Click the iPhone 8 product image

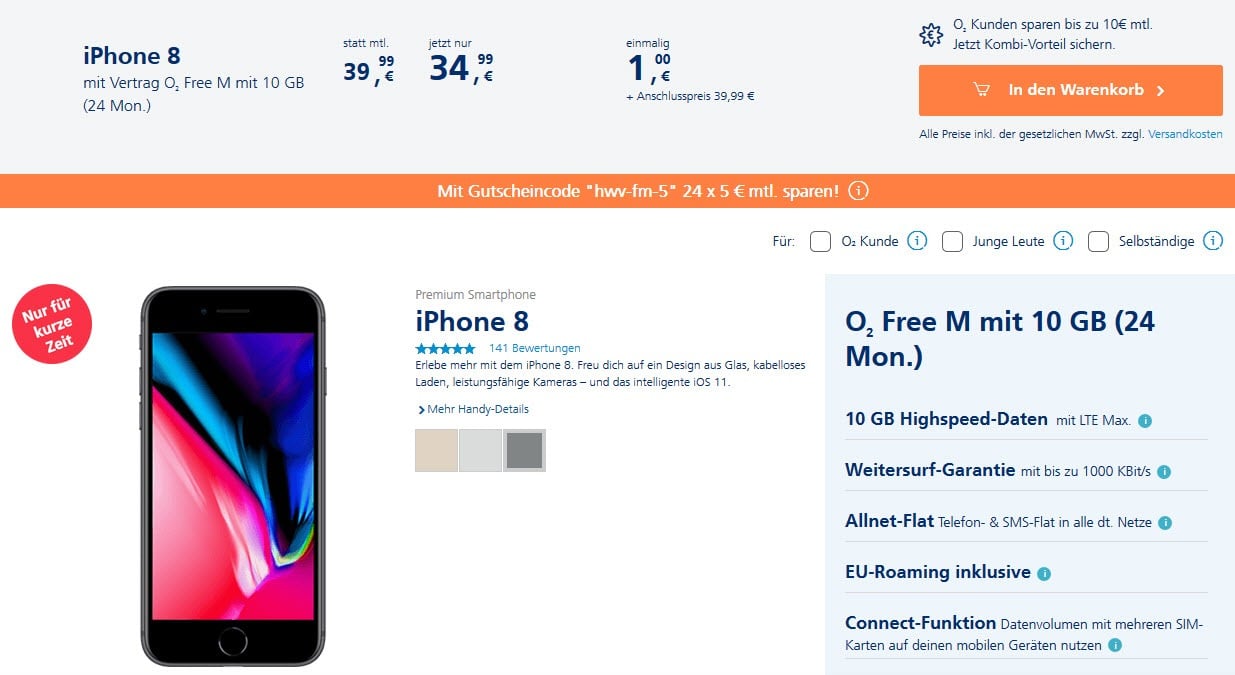point(233,476)
